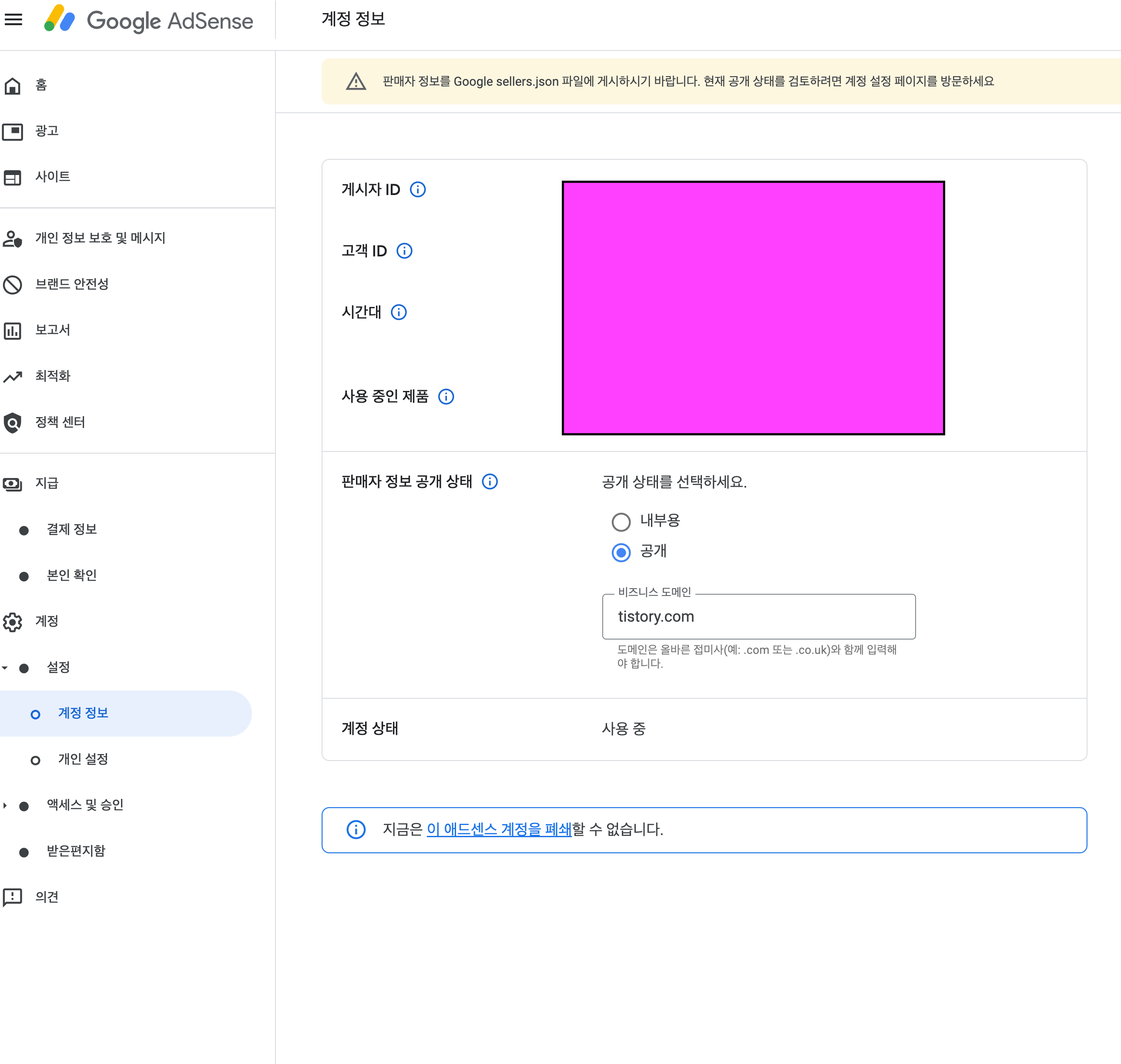Image resolution: width=1121 pixels, height=1064 pixels.
Task: Select the 공개 radio option
Action: pos(621,552)
